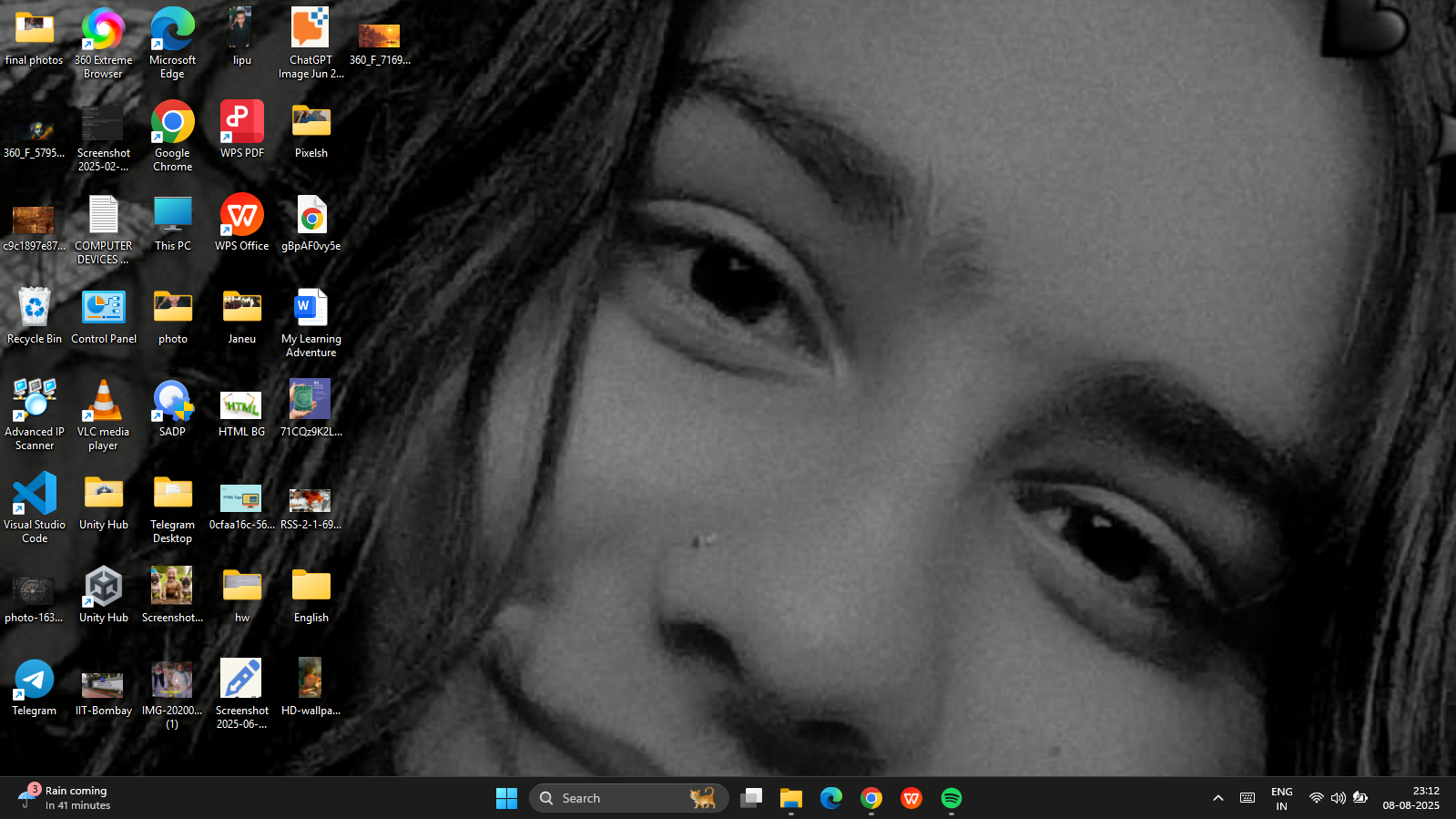The height and width of the screenshot is (819, 1456).
Task: Click the VLC media player shortcut
Action: (x=103, y=402)
